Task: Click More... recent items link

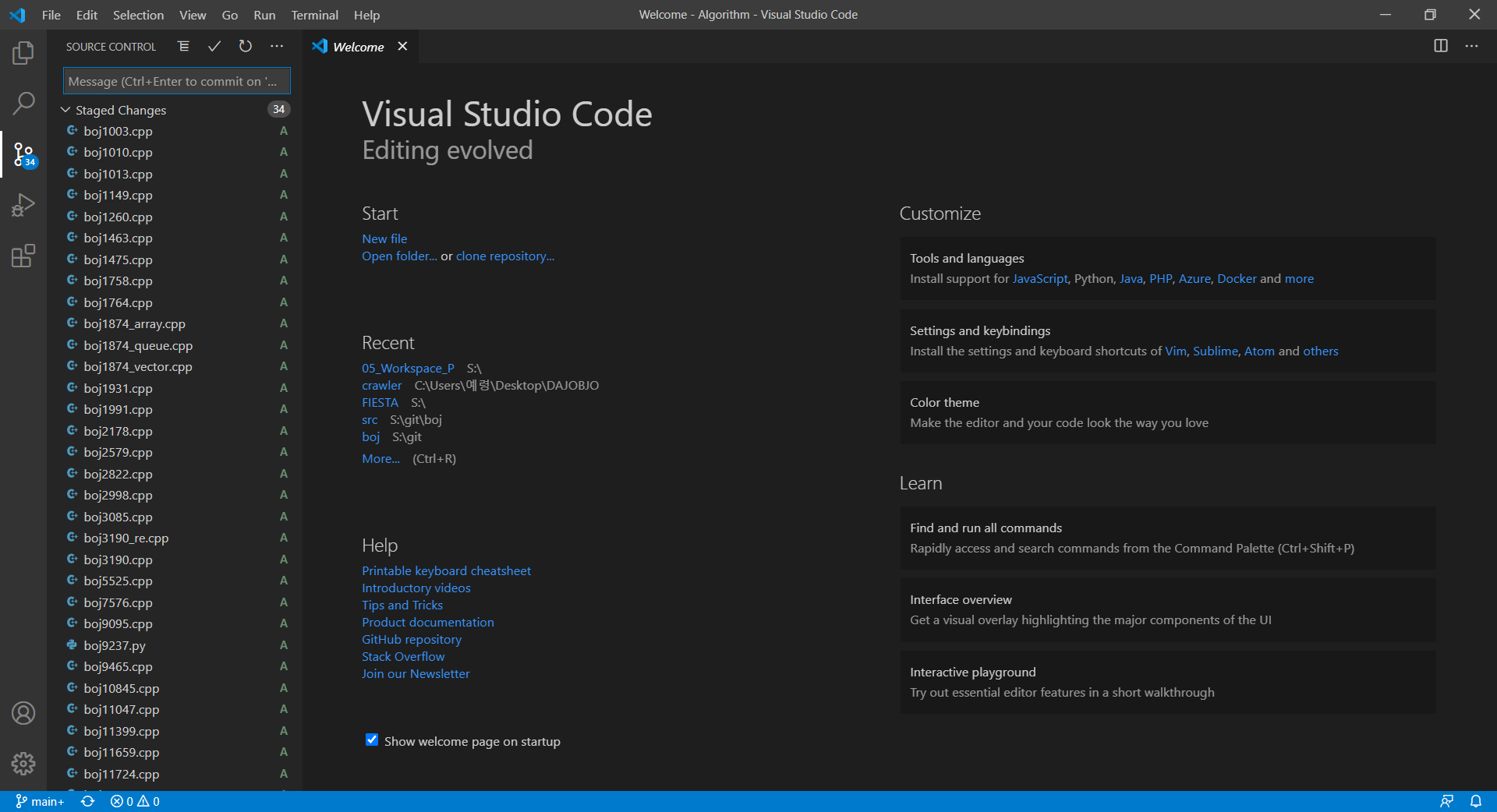Action: point(380,458)
